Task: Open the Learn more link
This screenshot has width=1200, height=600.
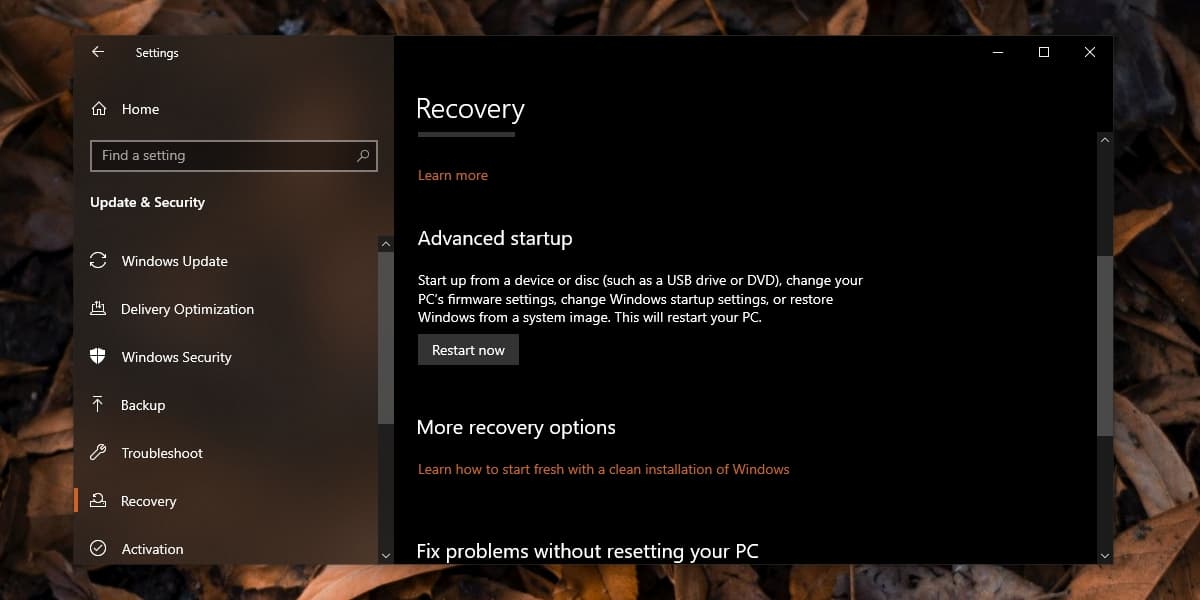Action: point(452,175)
